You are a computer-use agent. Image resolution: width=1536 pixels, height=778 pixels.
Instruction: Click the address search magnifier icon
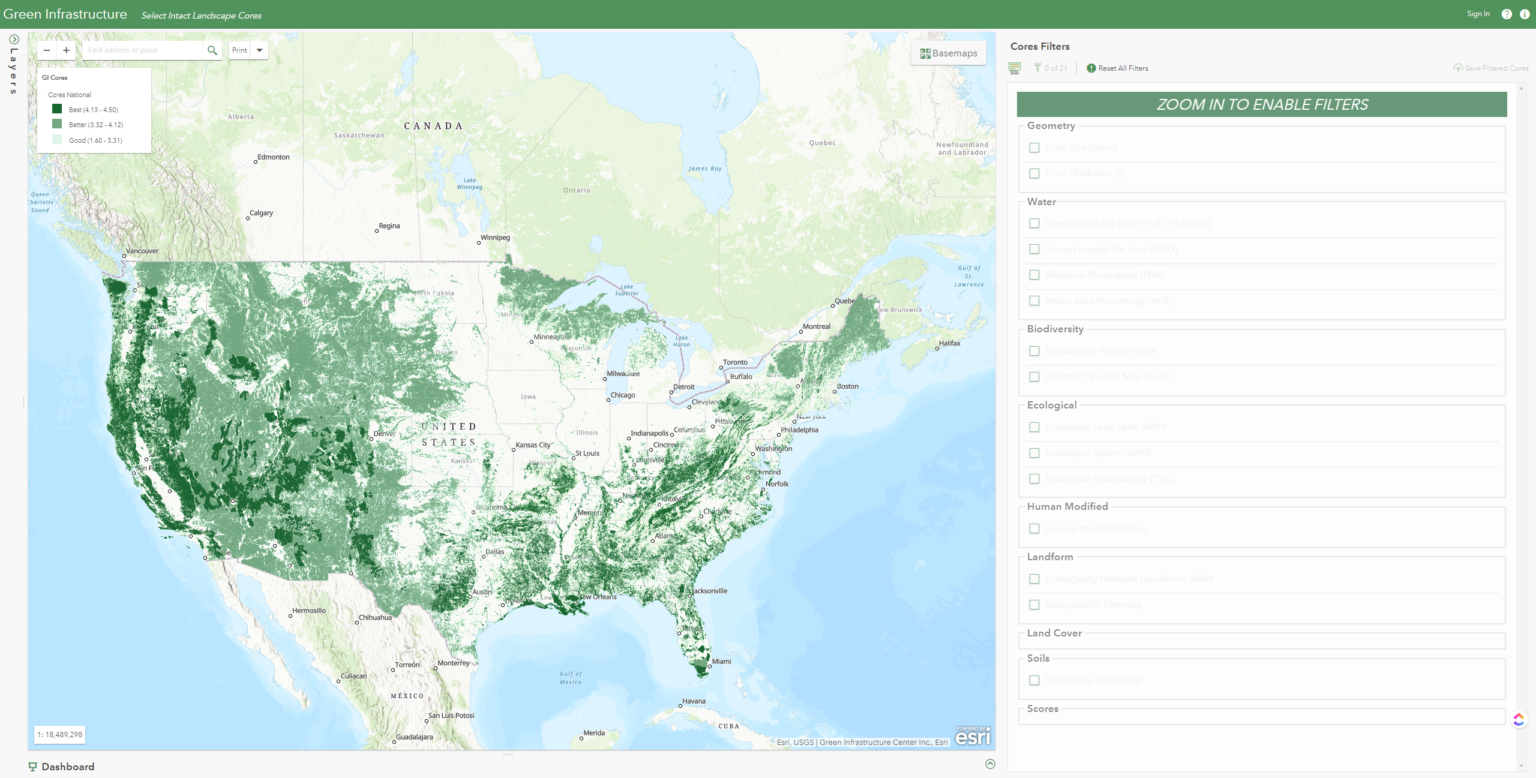click(x=210, y=49)
